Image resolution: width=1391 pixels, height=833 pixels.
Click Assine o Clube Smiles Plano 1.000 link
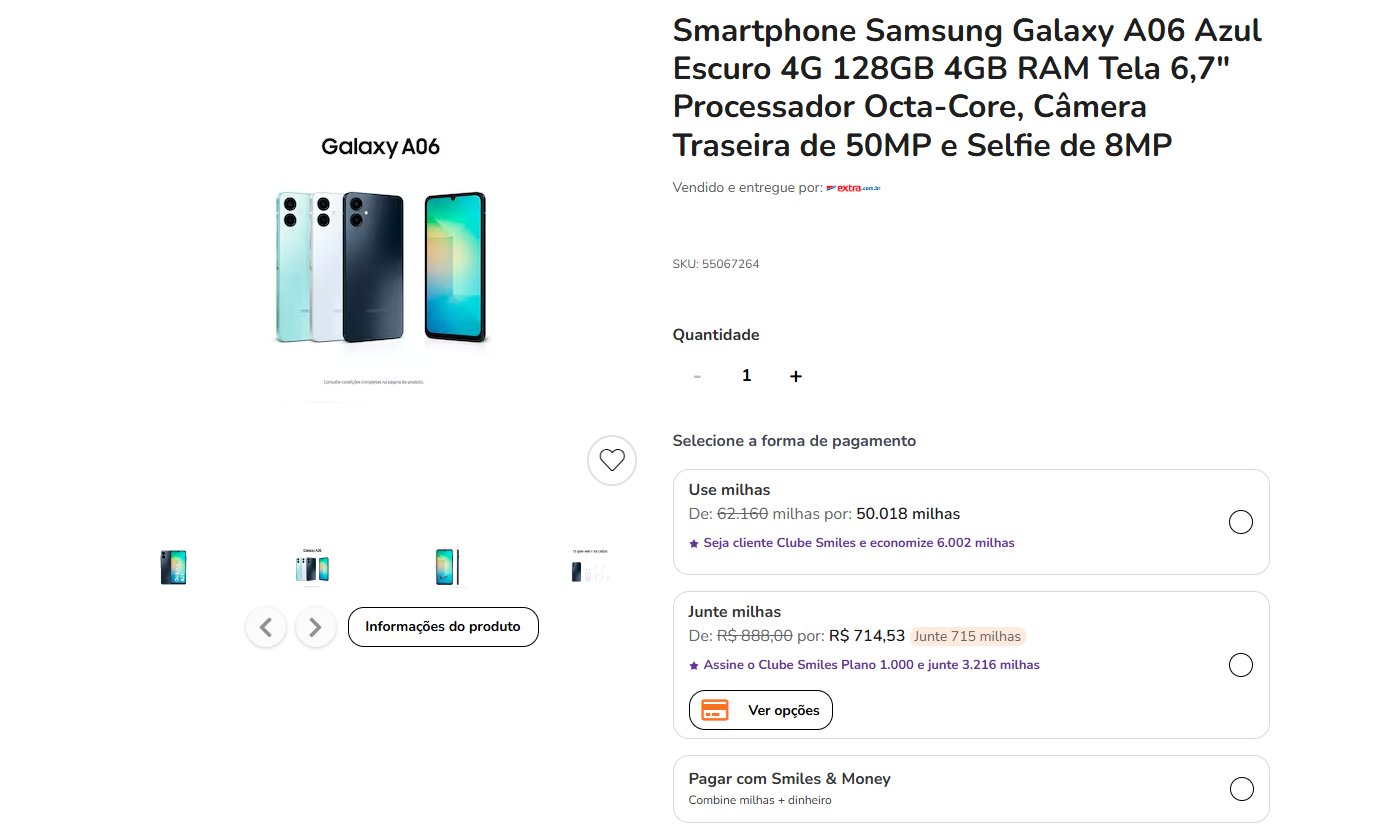pos(864,665)
